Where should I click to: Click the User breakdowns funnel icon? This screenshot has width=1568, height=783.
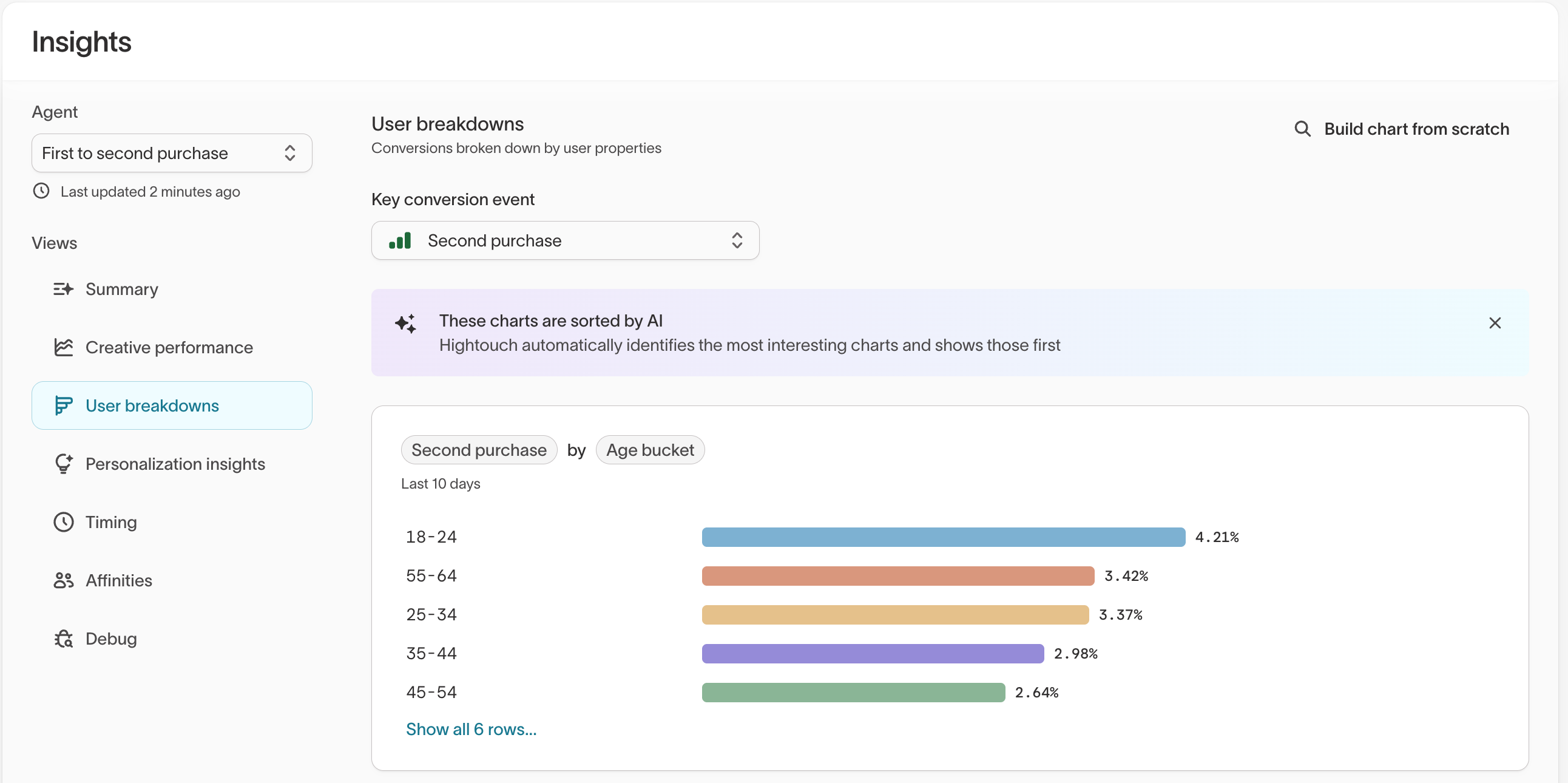click(63, 405)
